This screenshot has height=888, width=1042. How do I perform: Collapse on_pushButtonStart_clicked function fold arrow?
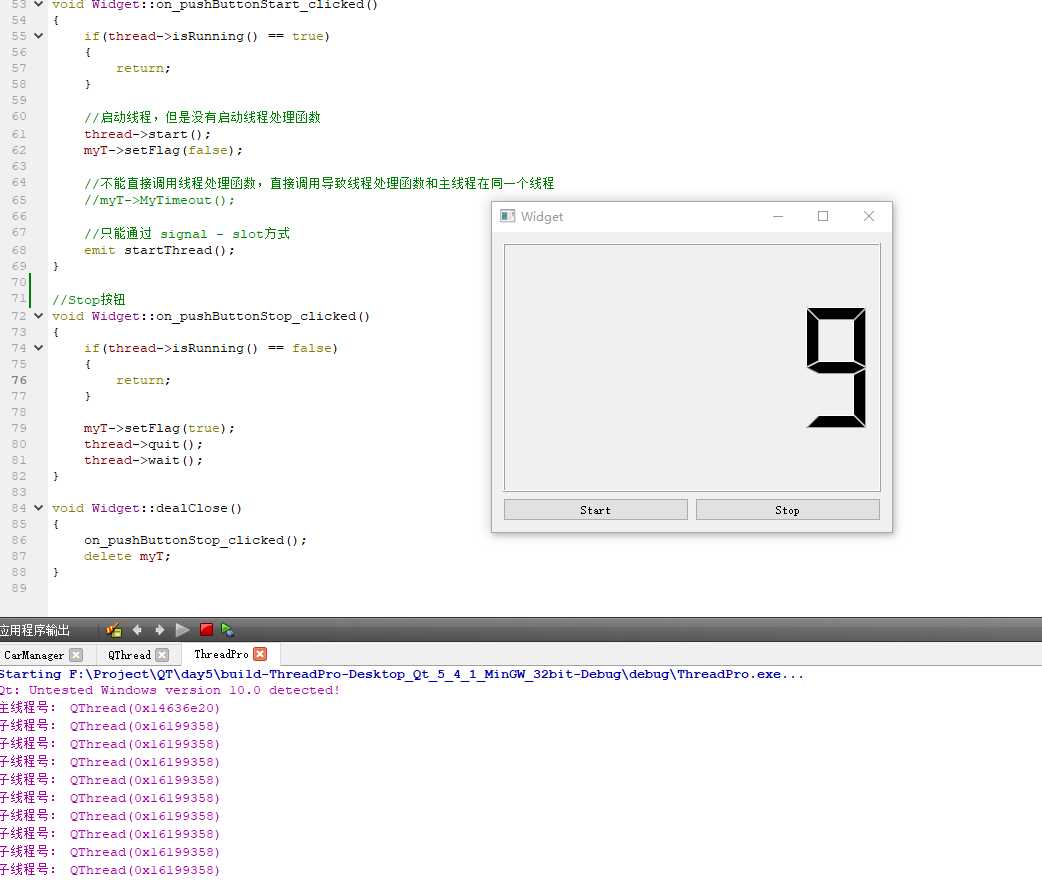tap(39, 4)
